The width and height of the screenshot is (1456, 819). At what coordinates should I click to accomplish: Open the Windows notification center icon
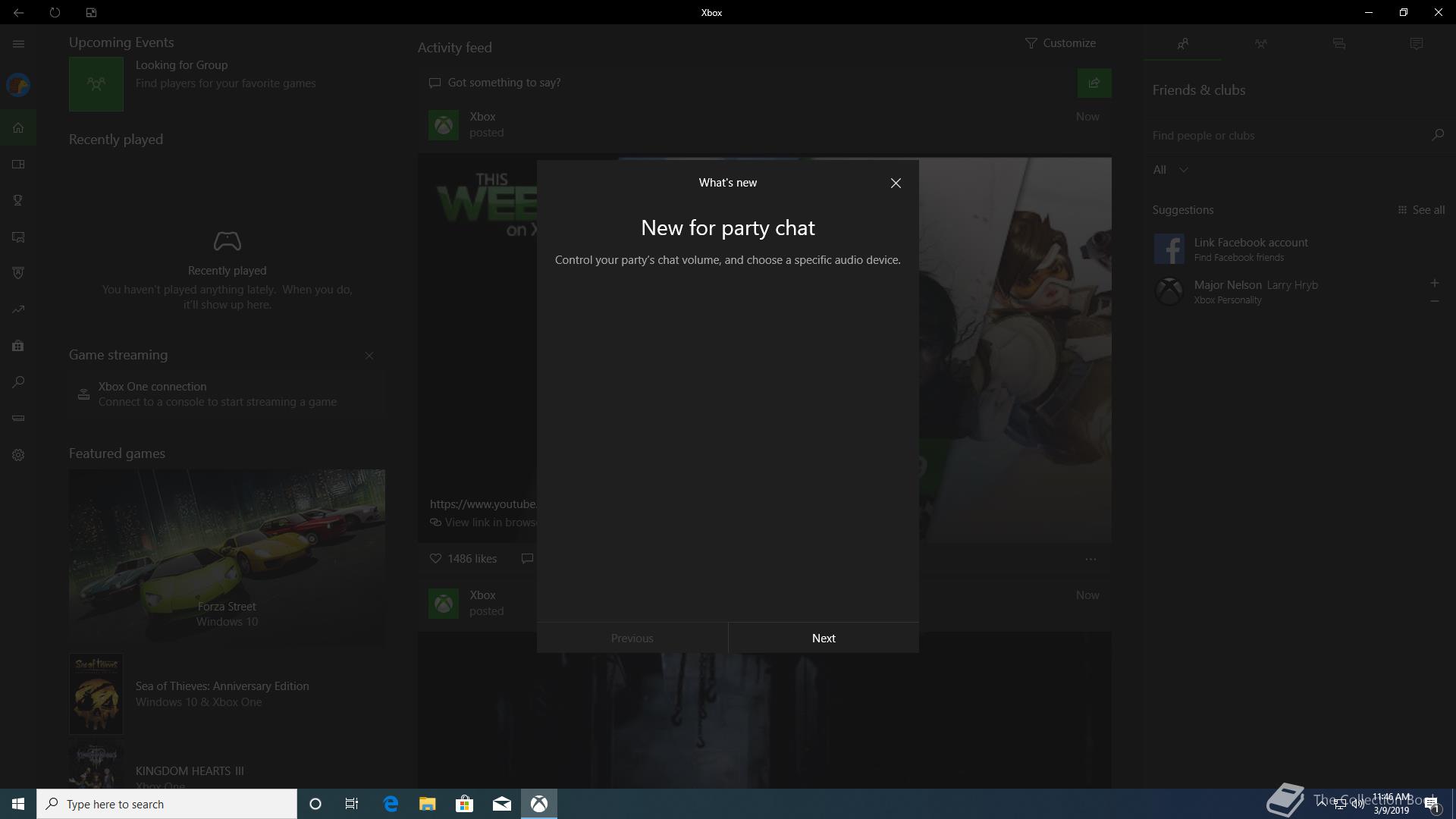1432,804
